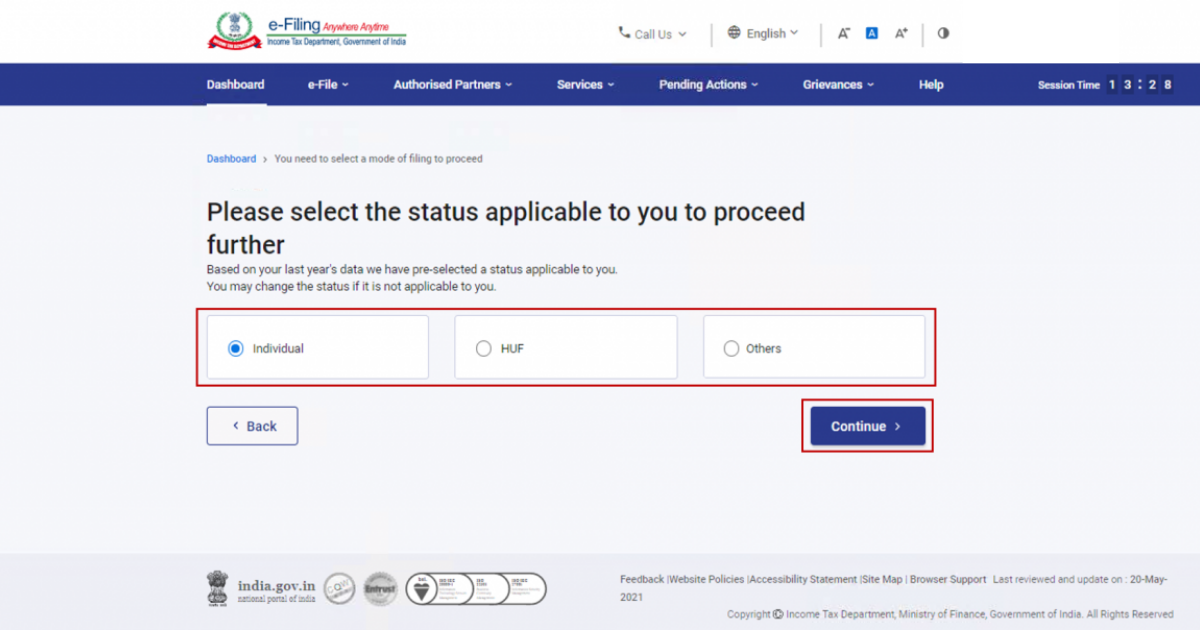Toggle the high contrast mode icon

tap(943, 33)
